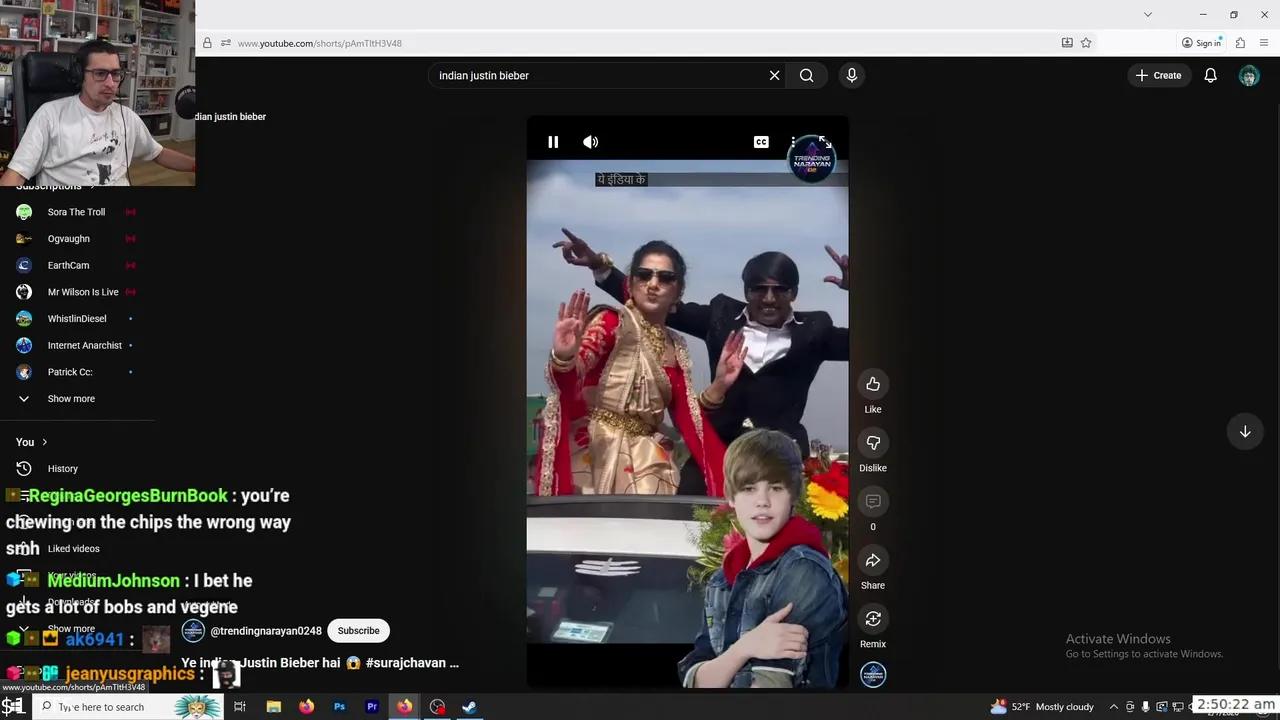Bookmark this page with the star icon
The height and width of the screenshot is (720, 1280).
click(1086, 43)
